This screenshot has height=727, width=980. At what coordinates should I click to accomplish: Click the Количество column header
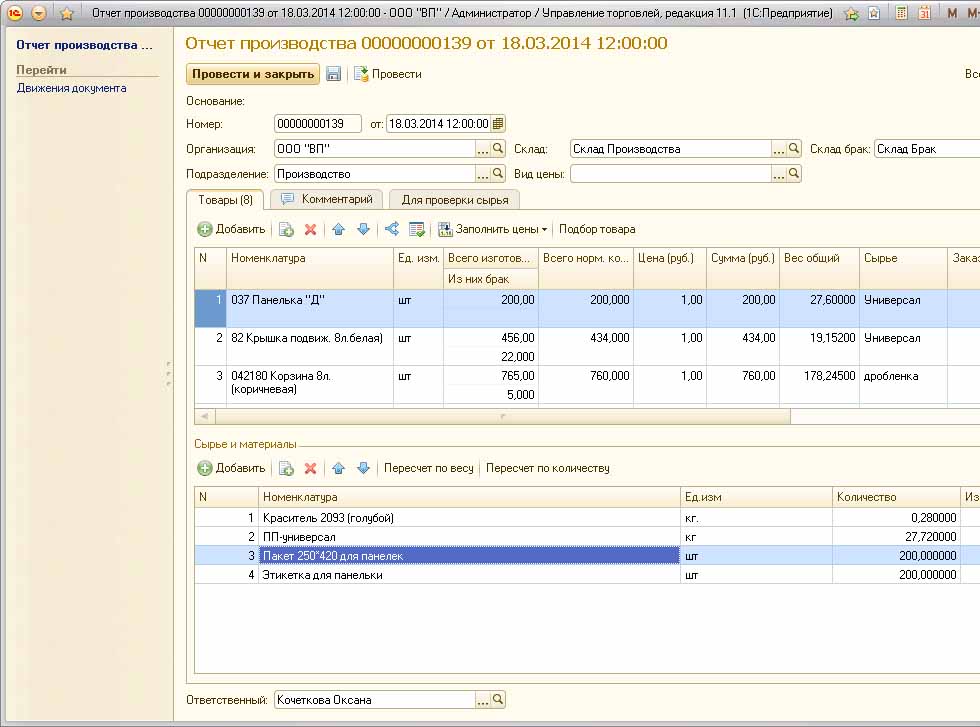pyautogui.click(x=896, y=497)
